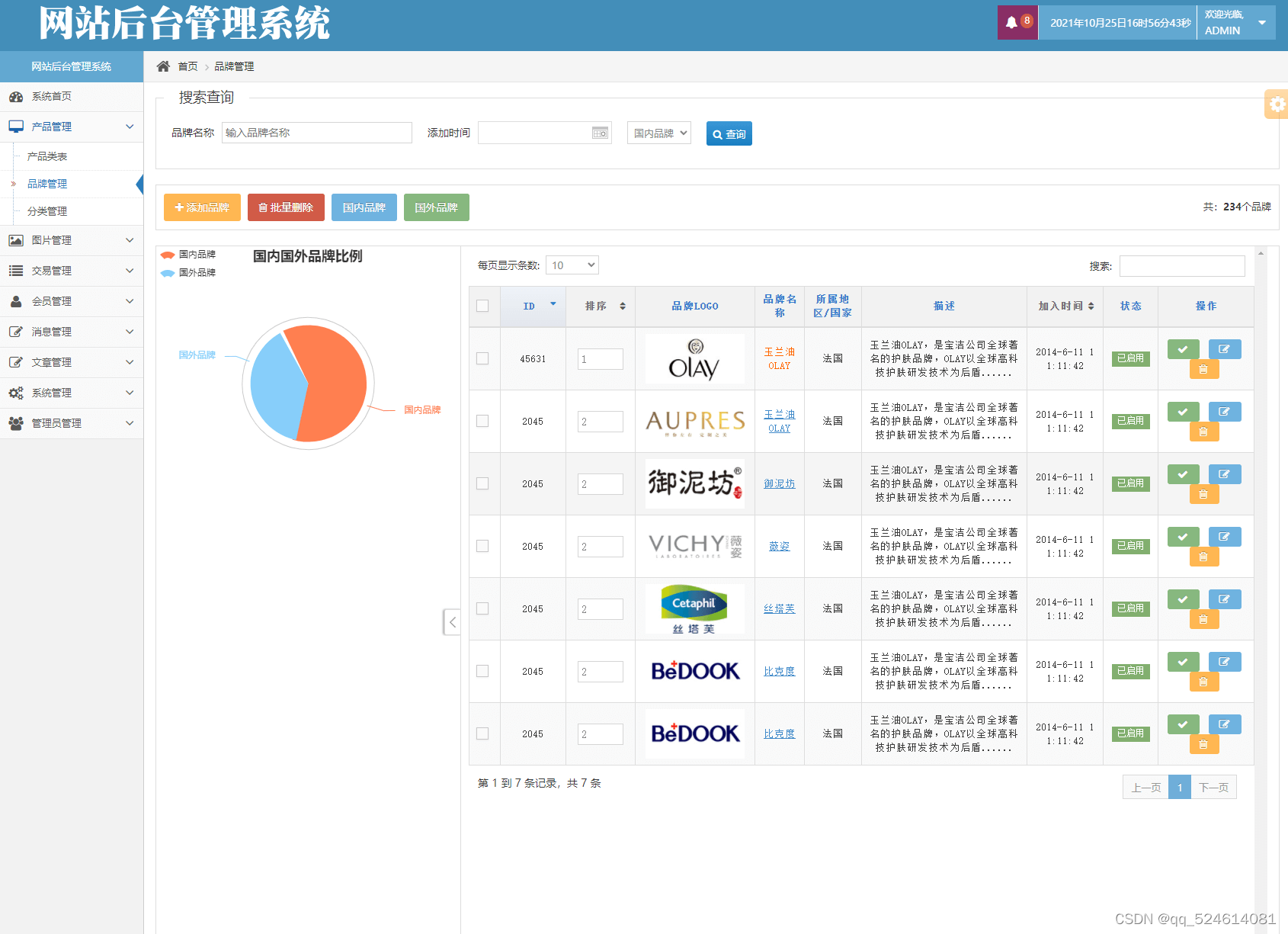This screenshot has width=1288, height=934.
Task: Sort table by ID column arrow
Action: 553,304
